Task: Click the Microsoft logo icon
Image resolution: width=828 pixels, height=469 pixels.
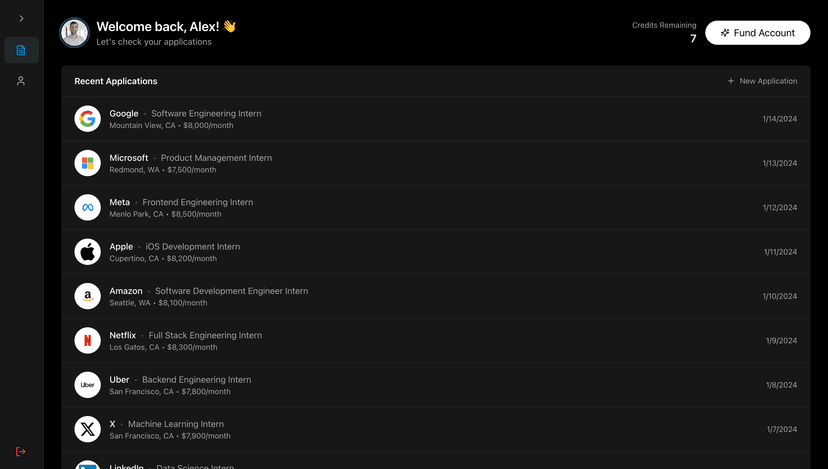Action: (x=88, y=163)
